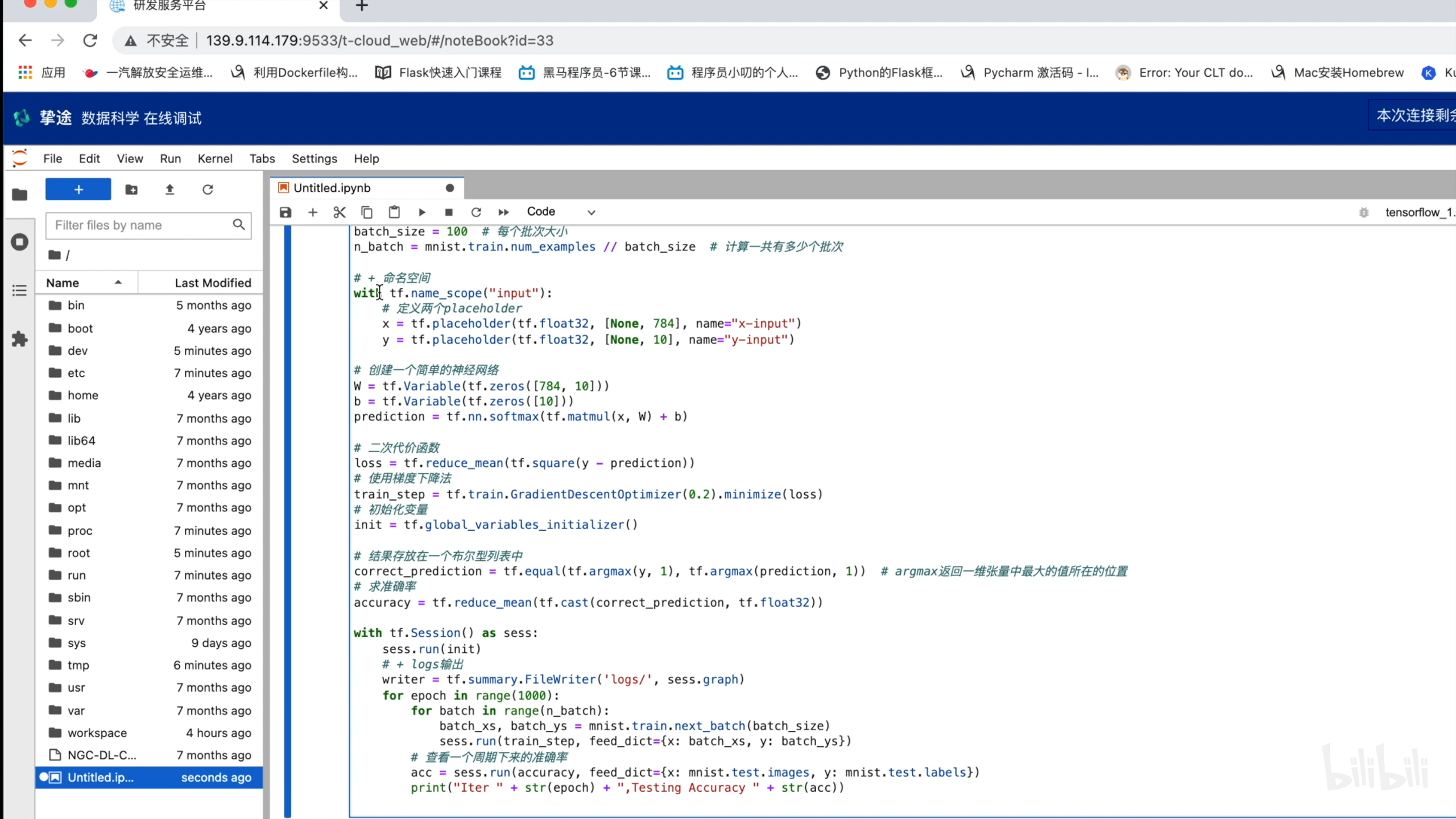Image resolution: width=1456 pixels, height=819 pixels.
Task: Restart kernel and run all cells
Action: point(503,212)
